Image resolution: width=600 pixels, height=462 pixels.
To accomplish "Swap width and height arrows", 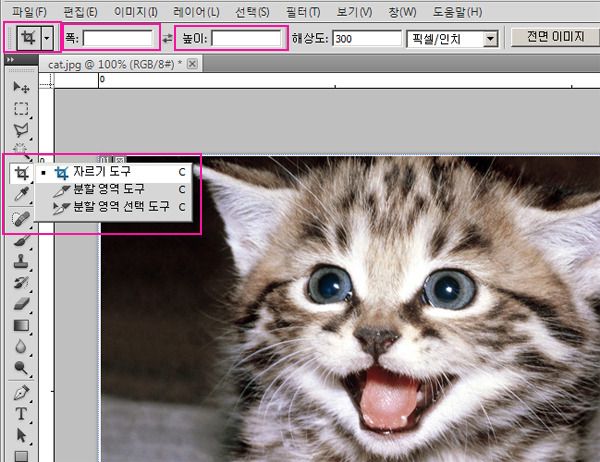I will 167,38.
